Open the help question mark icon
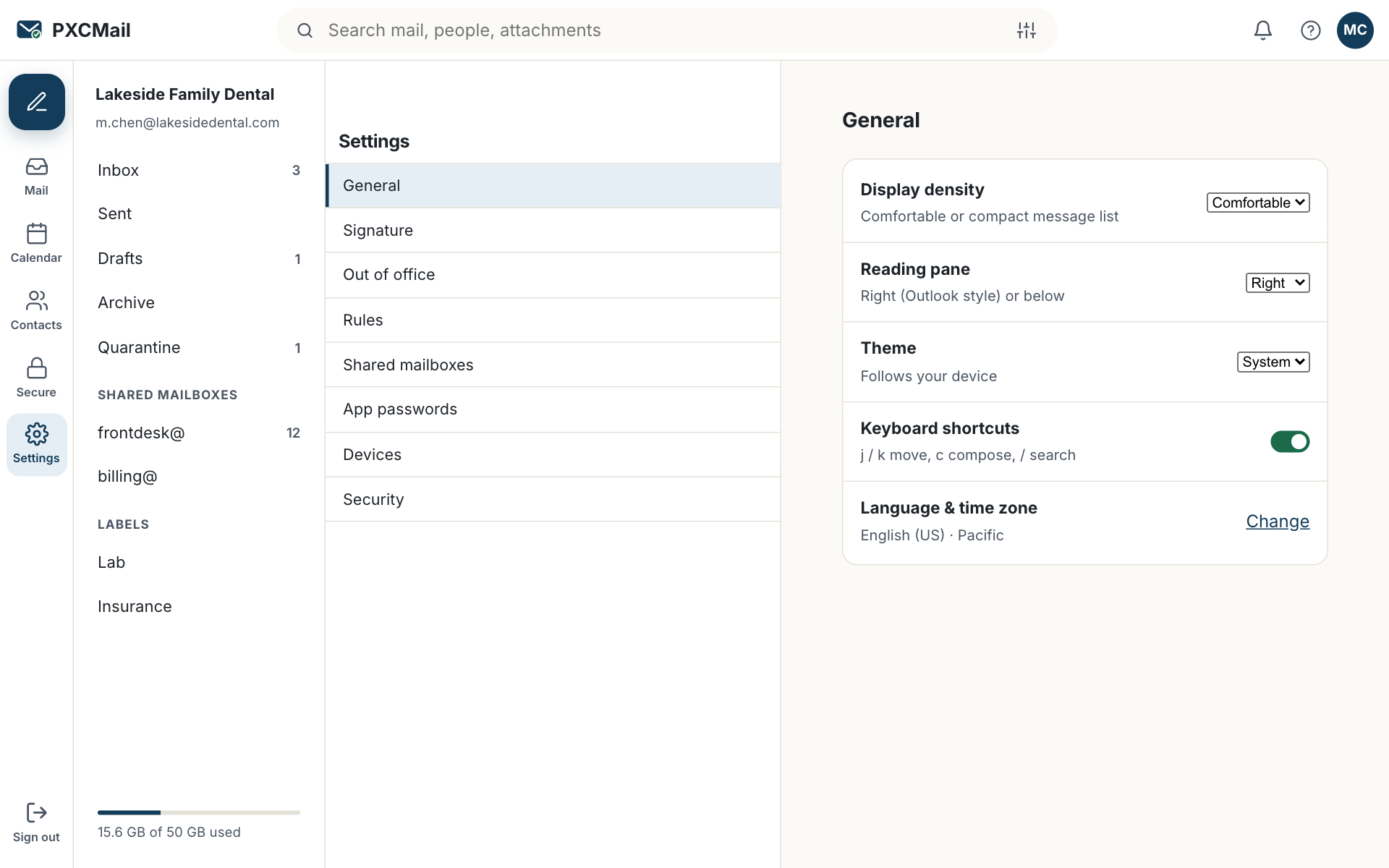 (1310, 30)
